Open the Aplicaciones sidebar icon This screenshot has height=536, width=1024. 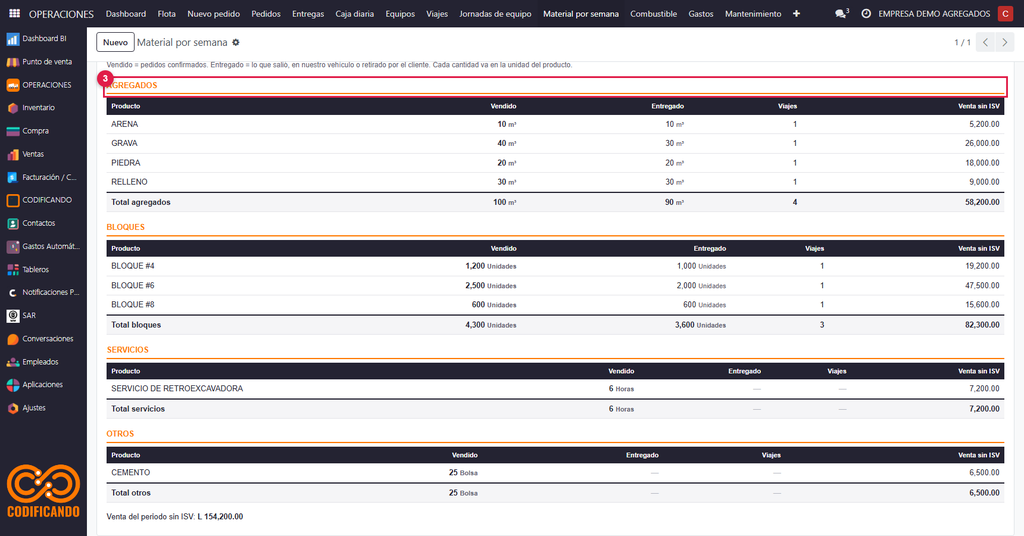(x=12, y=385)
